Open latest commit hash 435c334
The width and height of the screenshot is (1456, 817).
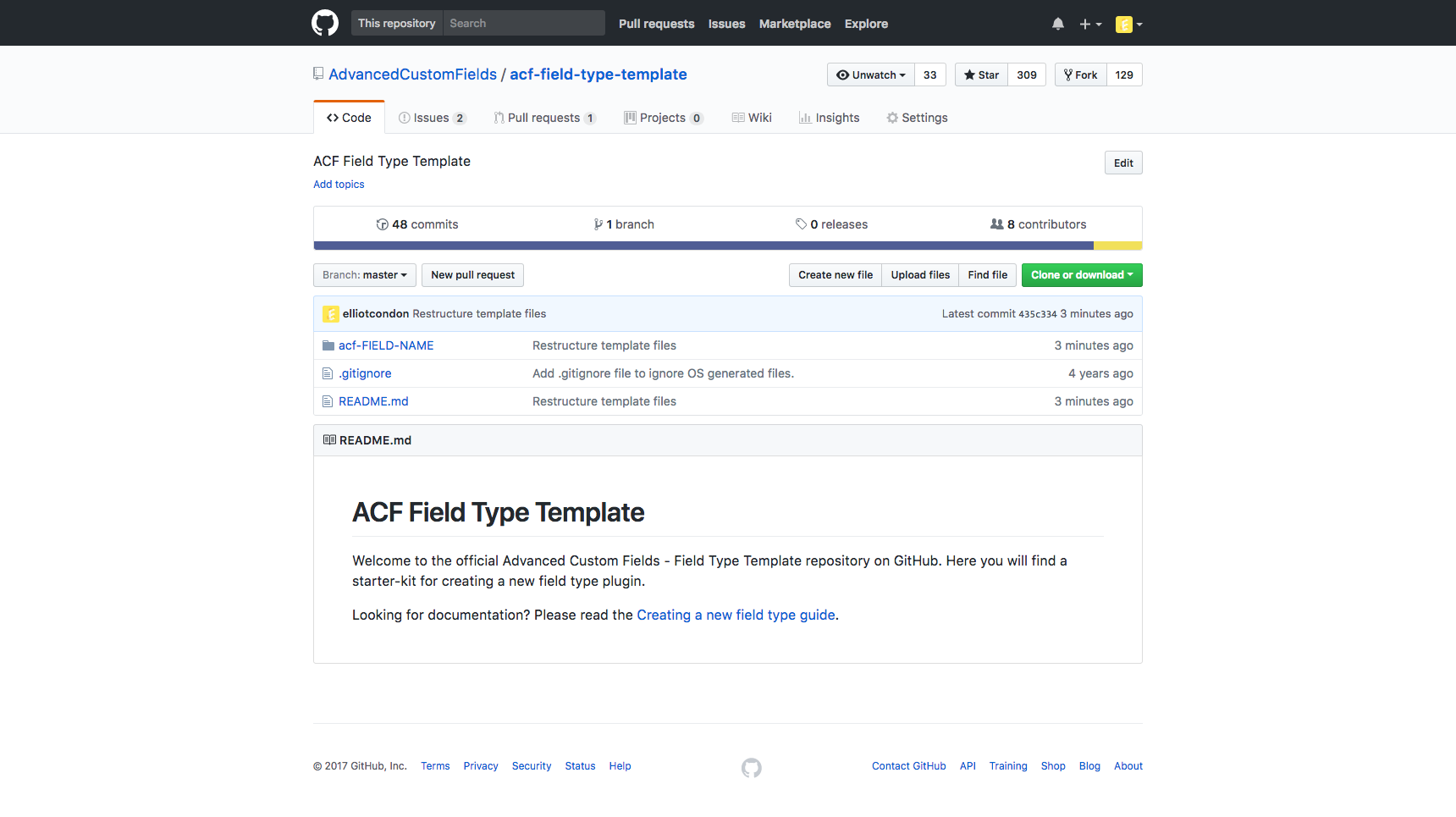(x=1038, y=314)
